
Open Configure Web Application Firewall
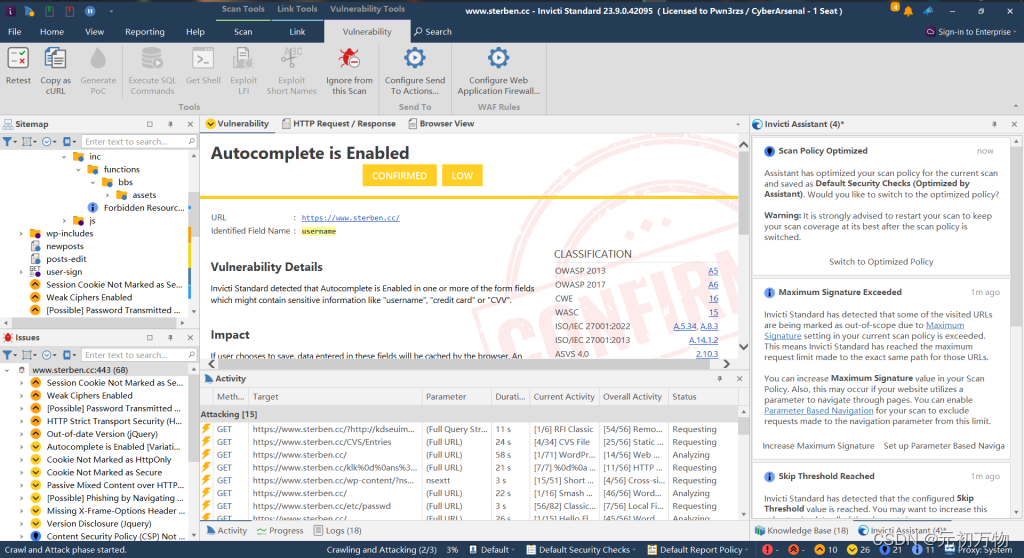pos(498,59)
